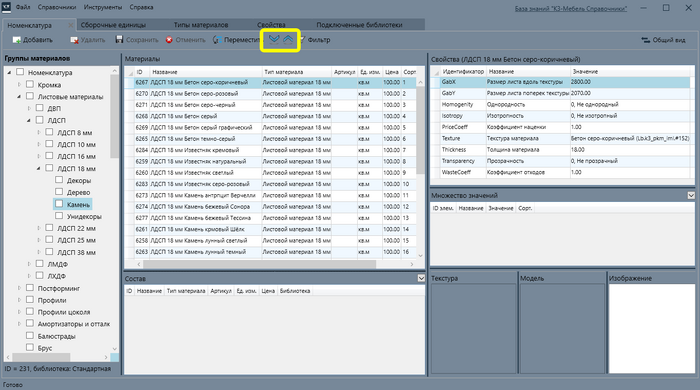Collapse the Номенклатура root node

(x=9, y=72)
